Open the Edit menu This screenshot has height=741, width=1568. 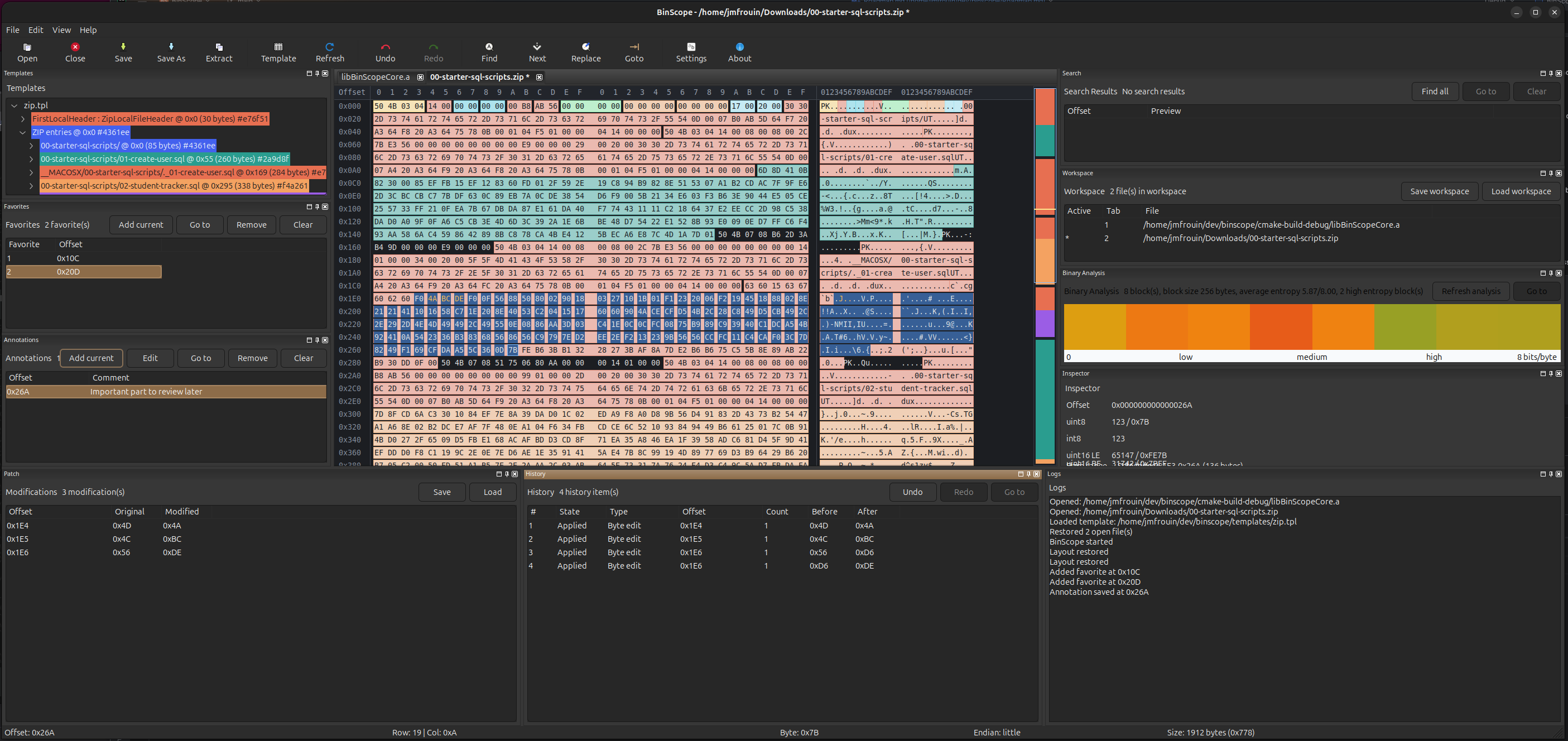click(36, 30)
